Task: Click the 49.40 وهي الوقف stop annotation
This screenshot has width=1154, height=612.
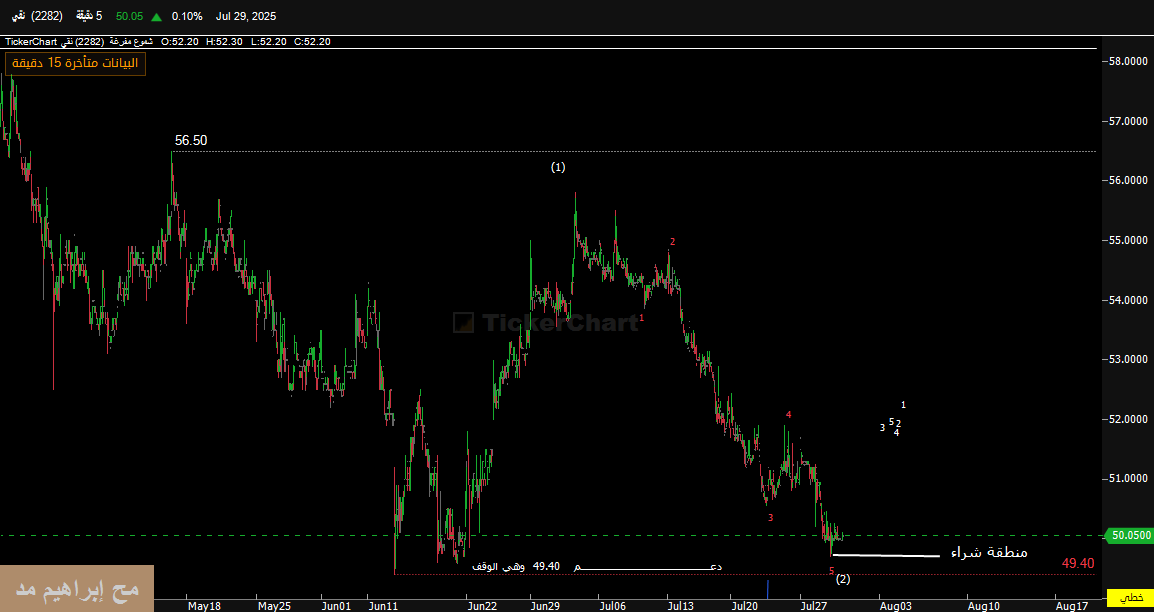Action: 516,566
